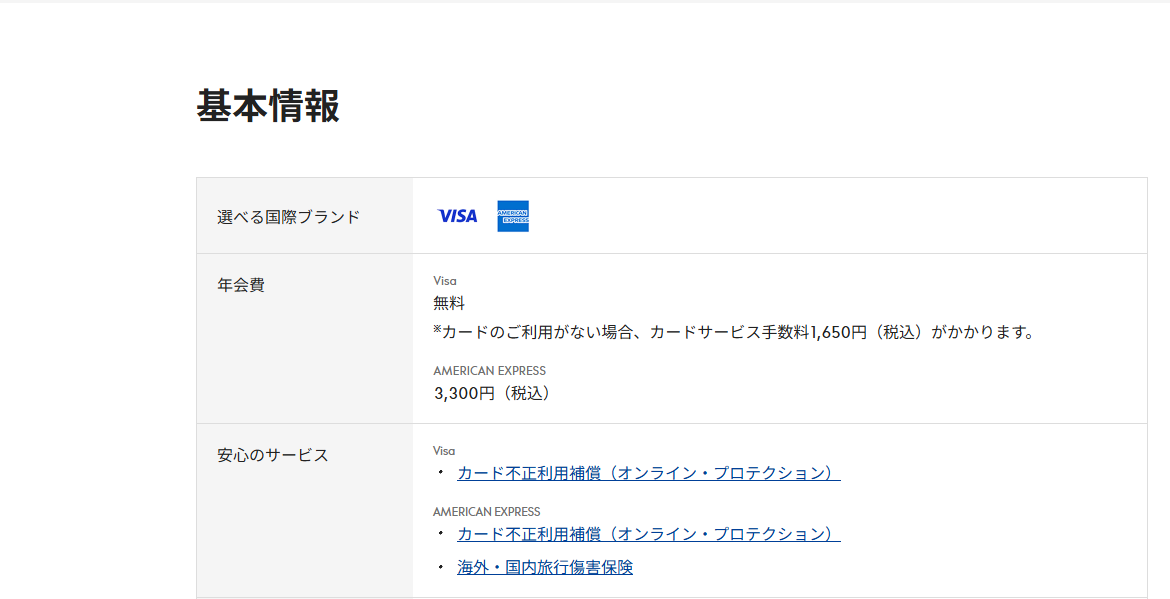The image size is (1170, 599).
Task: Click the 年会費 row label
Action: pos(241,285)
